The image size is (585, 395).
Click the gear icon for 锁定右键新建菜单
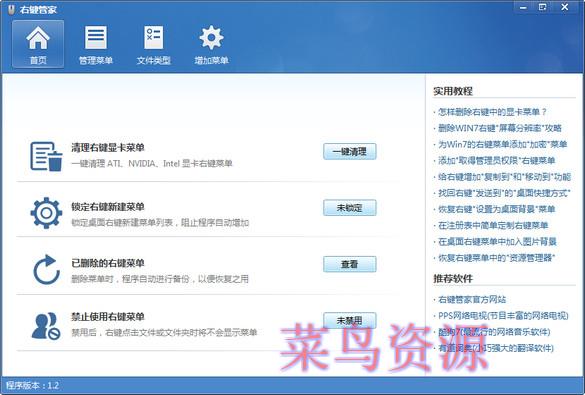point(46,213)
